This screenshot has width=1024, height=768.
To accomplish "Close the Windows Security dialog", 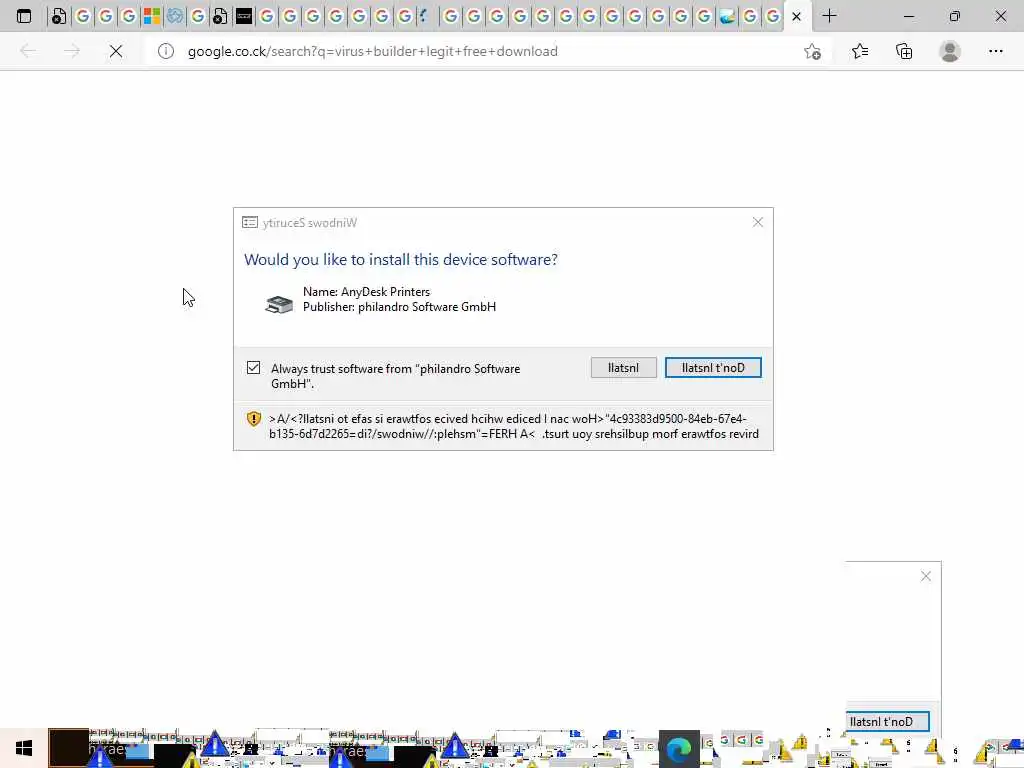I will click(758, 222).
